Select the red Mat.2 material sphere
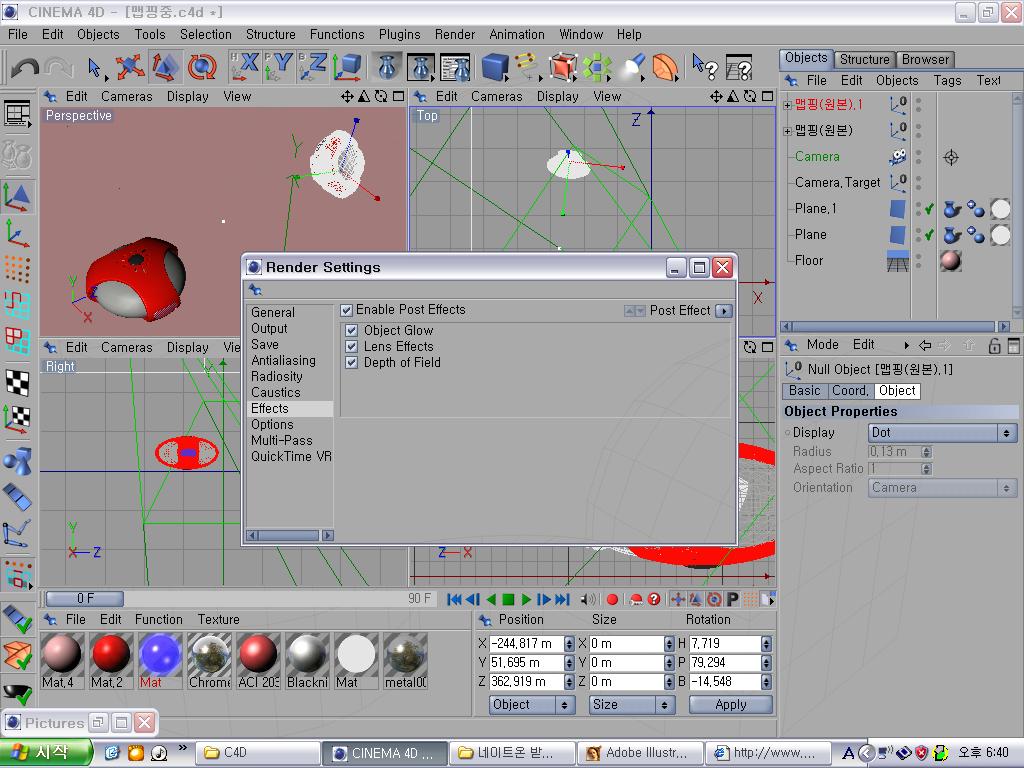 tap(111, 653)
